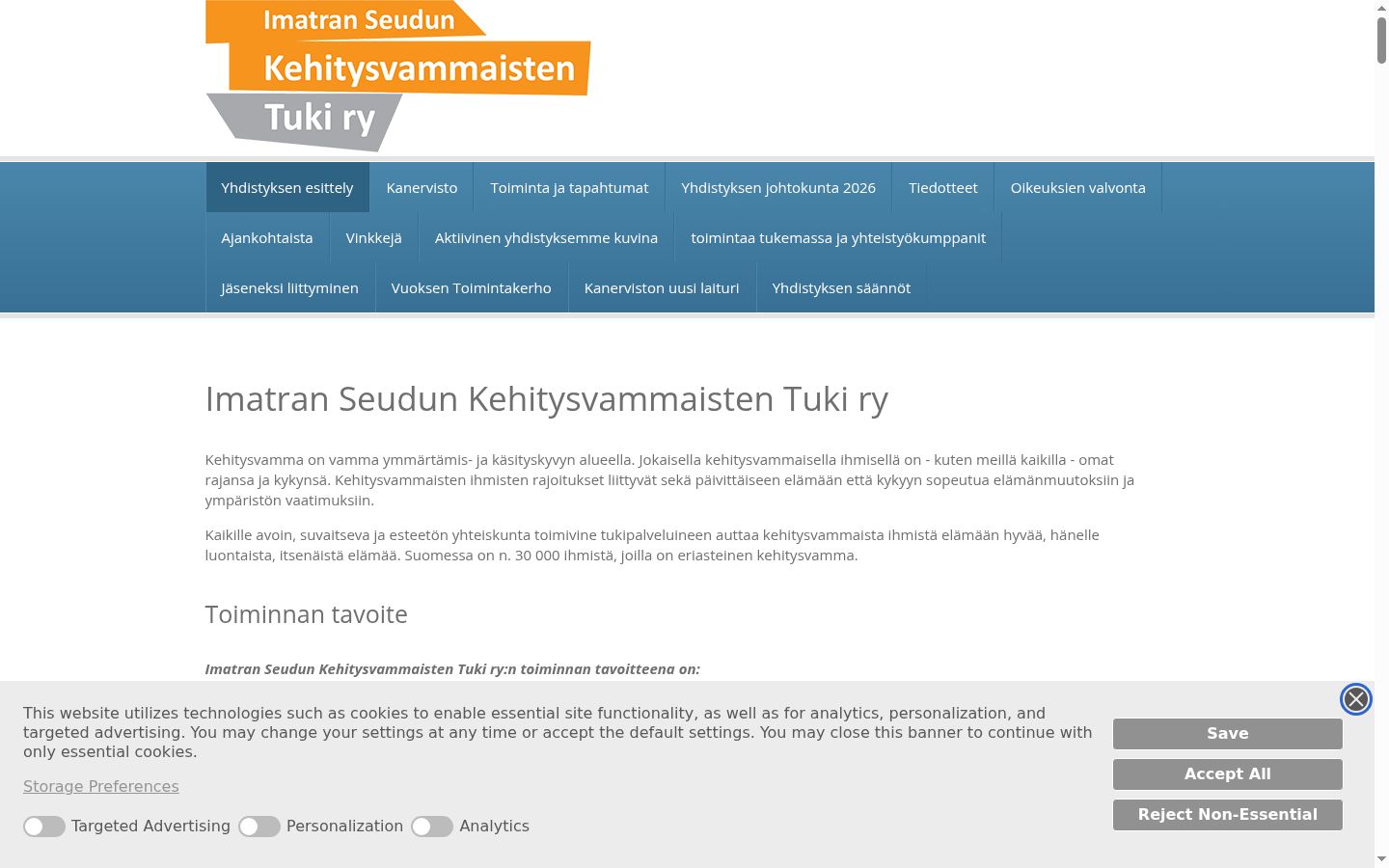Click the scrollbar down arrow
Viewport: 1389px width, 868px height.
point(1381,858)
